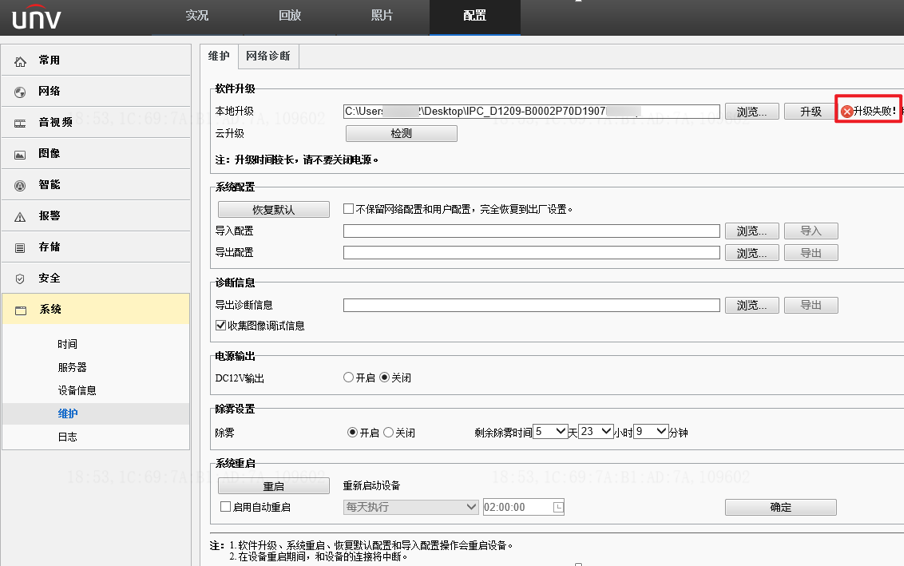The image size is (904, 566).
Task: Uncheck 收集图像调试信息
Action: pos(220,325)
